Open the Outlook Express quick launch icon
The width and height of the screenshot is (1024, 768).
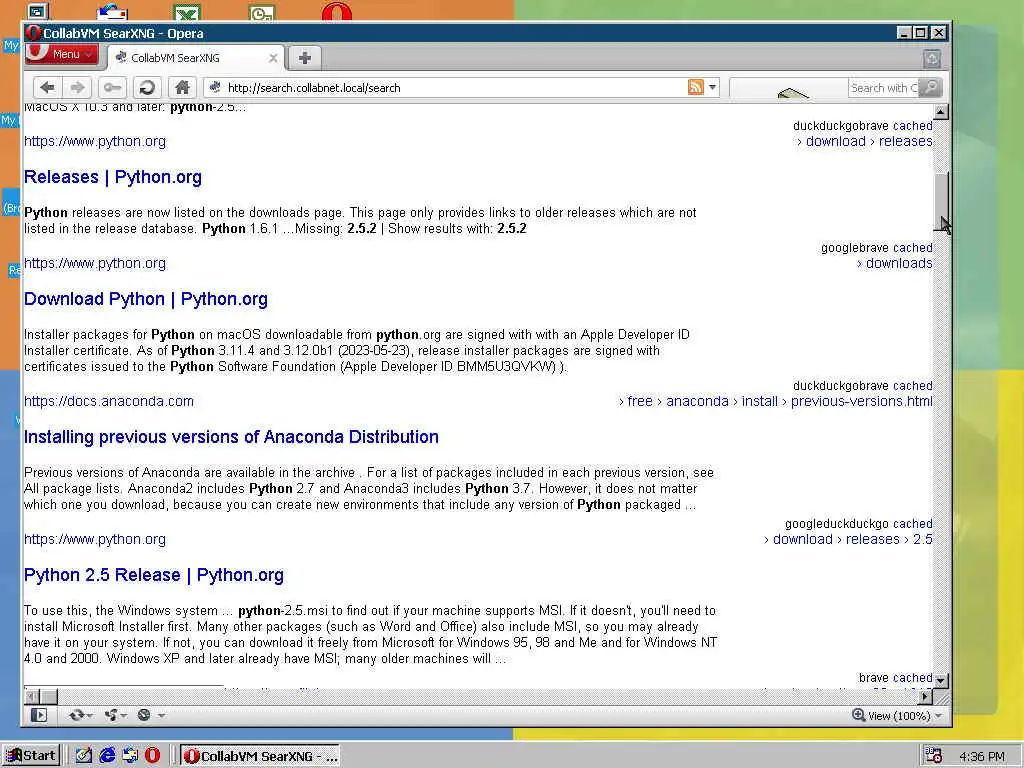pos(130,756)
